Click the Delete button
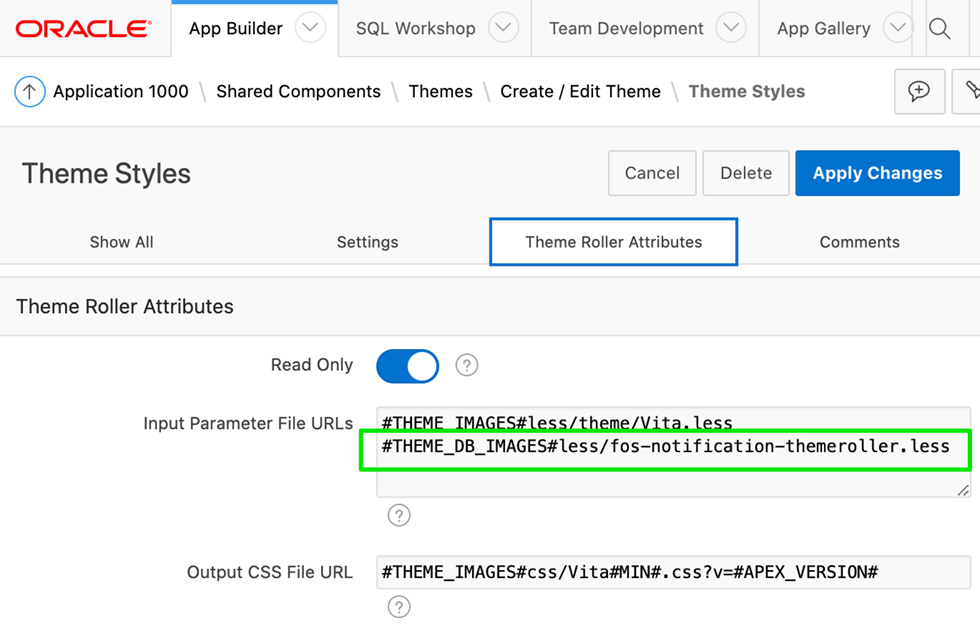The image size is (980, 631). click(745, 172)
